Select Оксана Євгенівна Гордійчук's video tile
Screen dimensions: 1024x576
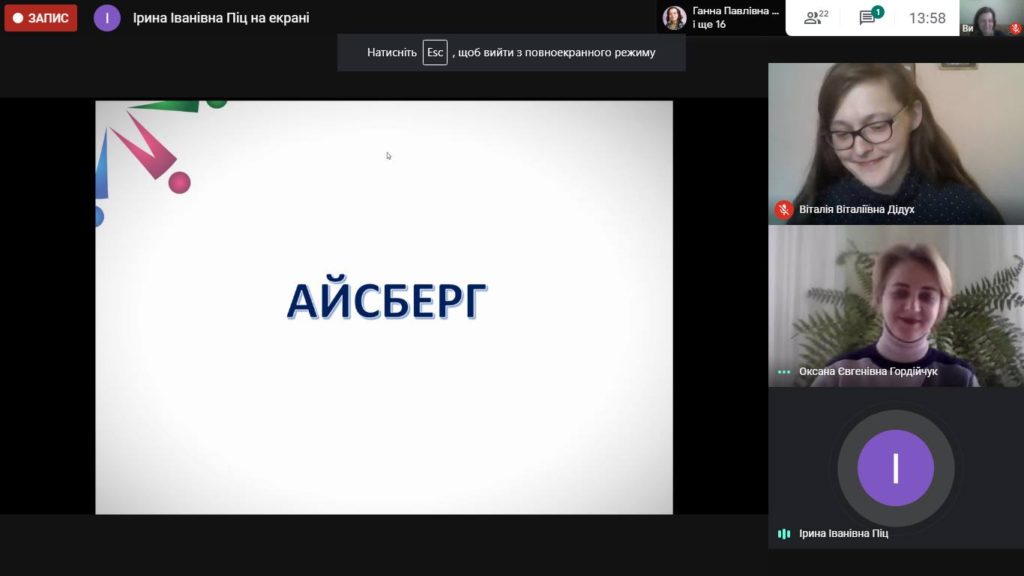[x=896, y=306]
